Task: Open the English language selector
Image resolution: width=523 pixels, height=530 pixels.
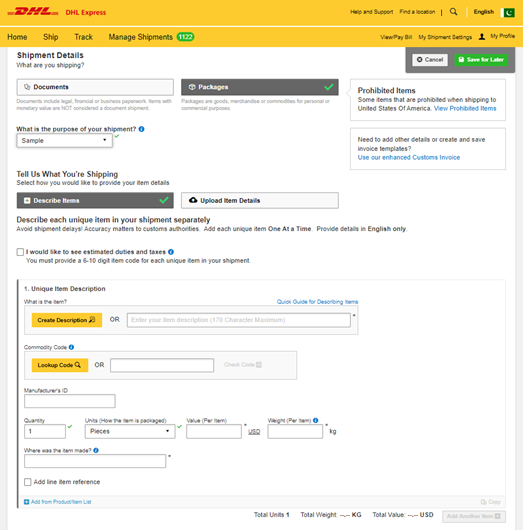Action: (483, 12)
